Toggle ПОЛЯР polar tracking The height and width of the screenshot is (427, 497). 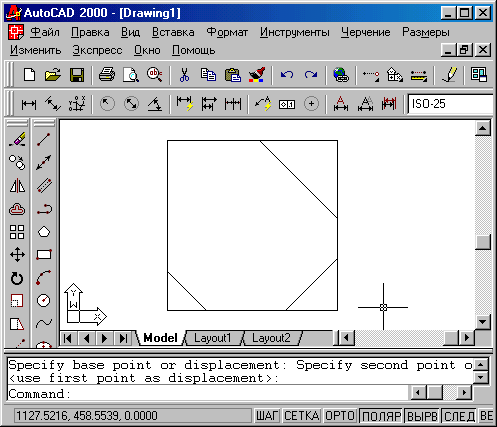pos(381,416)
